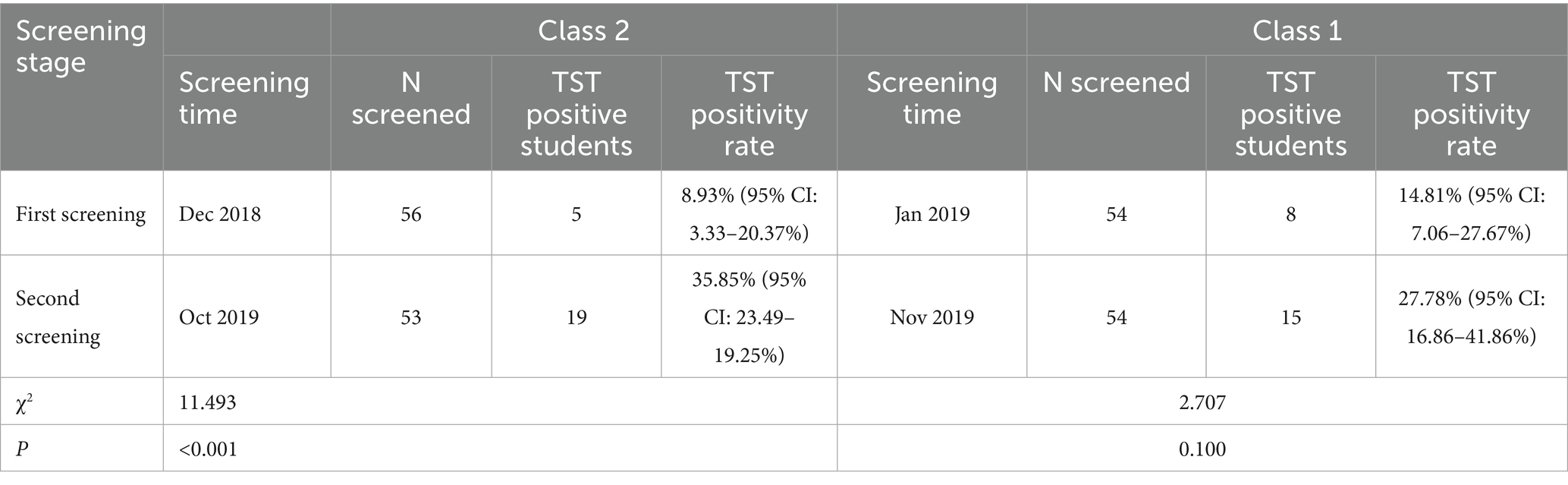The height and width of the screenshot is (485, 1568).
Task: Select the "Jan 2019" screening time cell
Action: point(932,214)
